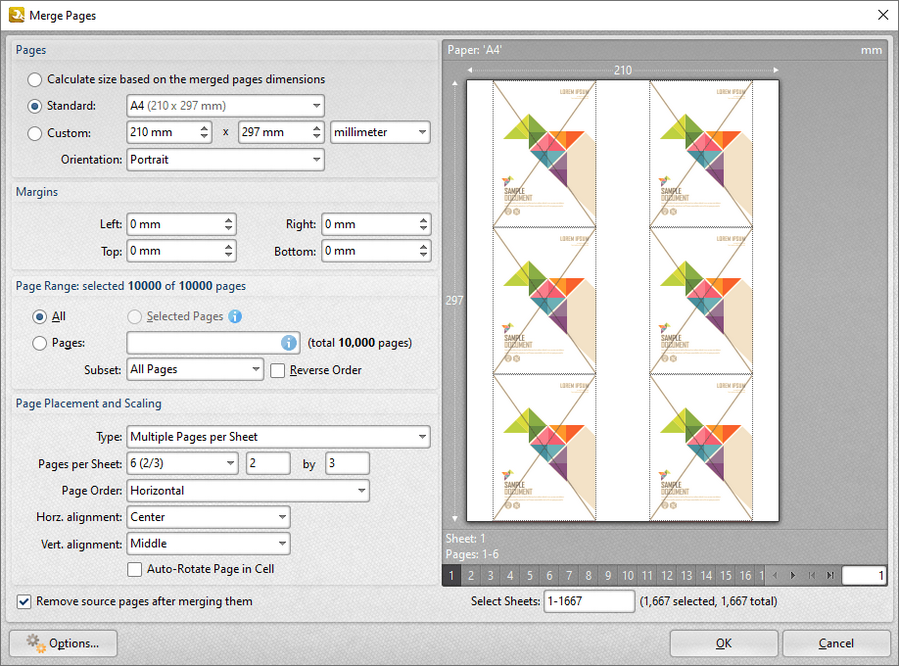The width and height of the screenshot is (899, 666).
Task: Expand the Page Order dropdown
Action: [x=247, y=490]
